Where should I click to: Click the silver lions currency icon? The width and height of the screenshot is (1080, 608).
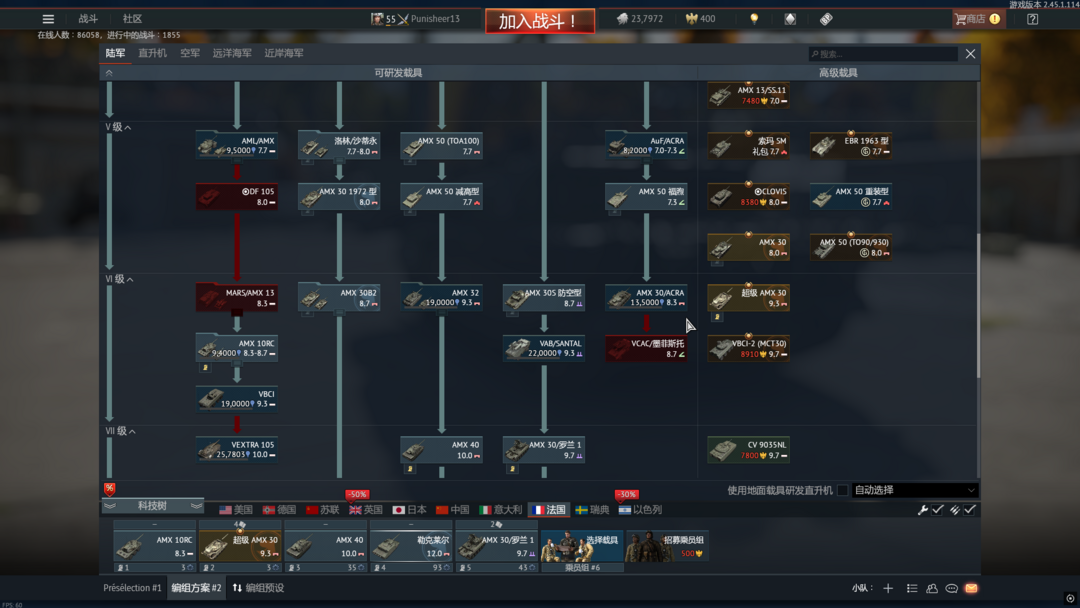(622, 19)
